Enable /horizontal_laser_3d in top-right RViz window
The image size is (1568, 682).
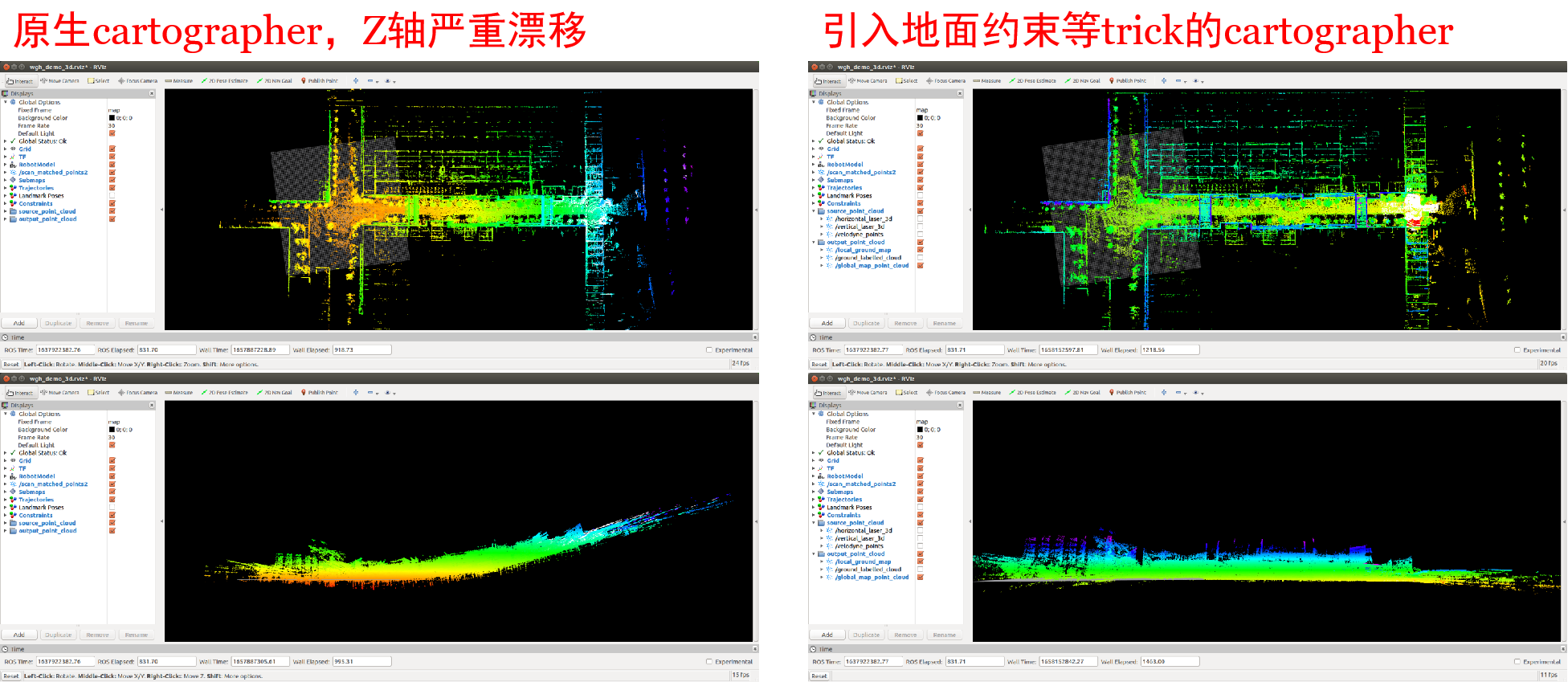click(921, 218)
